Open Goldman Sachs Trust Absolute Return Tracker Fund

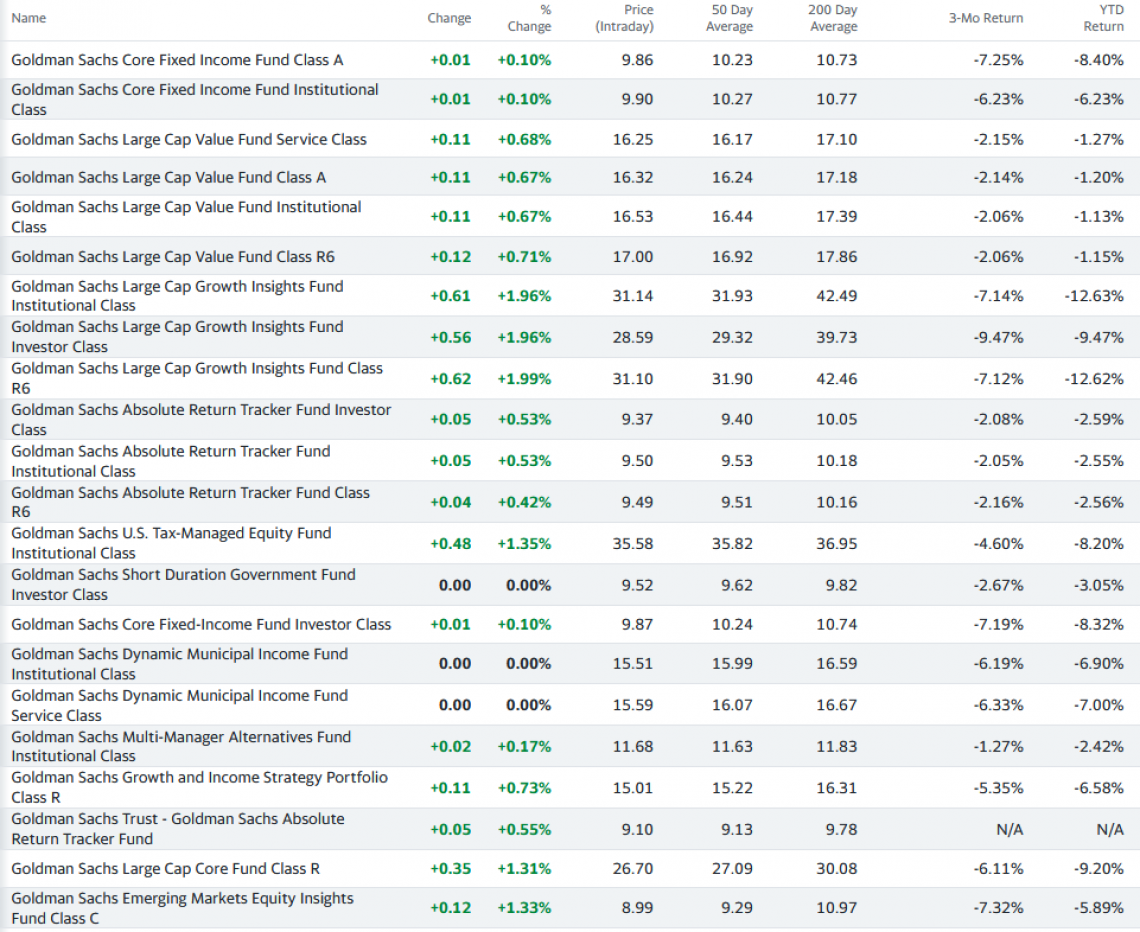point(177,829)
